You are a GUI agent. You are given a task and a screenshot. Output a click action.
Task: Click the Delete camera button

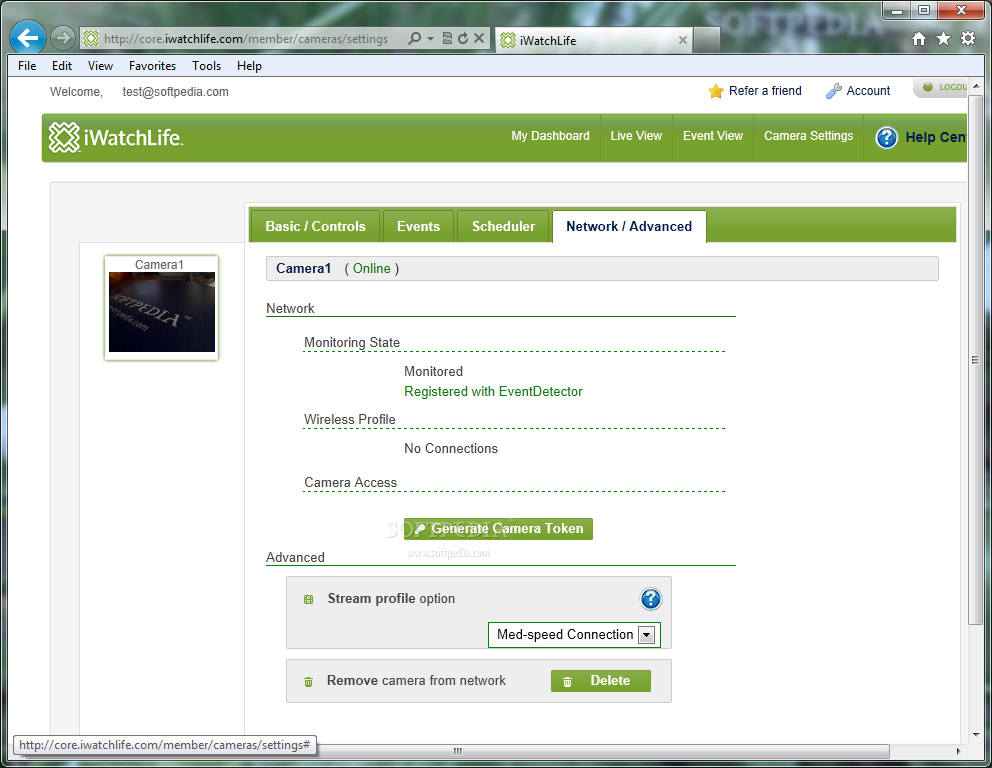(x=600, y=681)
